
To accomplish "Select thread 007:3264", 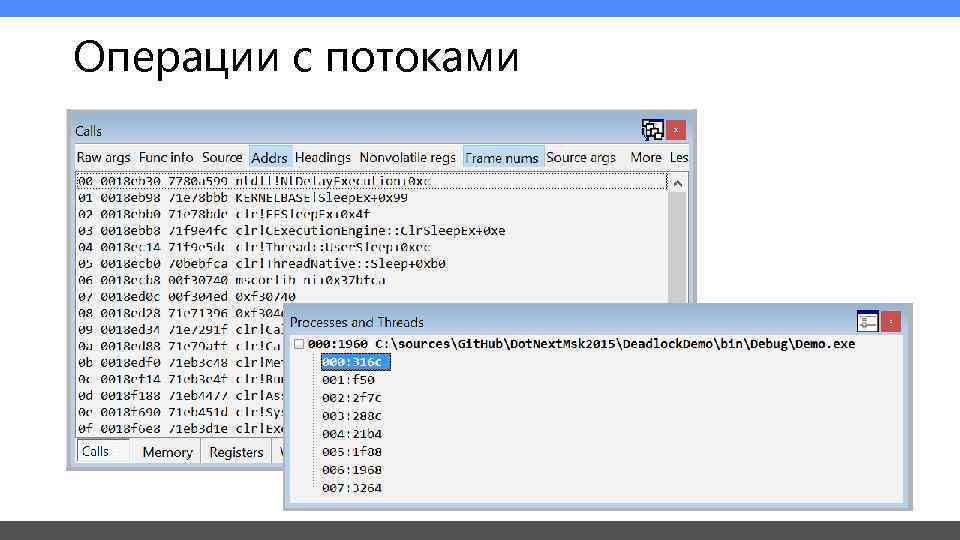I will pos(352,488).
